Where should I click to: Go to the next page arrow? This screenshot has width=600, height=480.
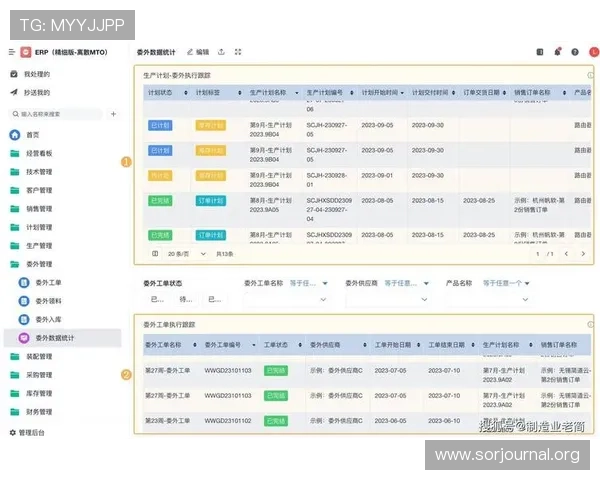click(583, 254)
